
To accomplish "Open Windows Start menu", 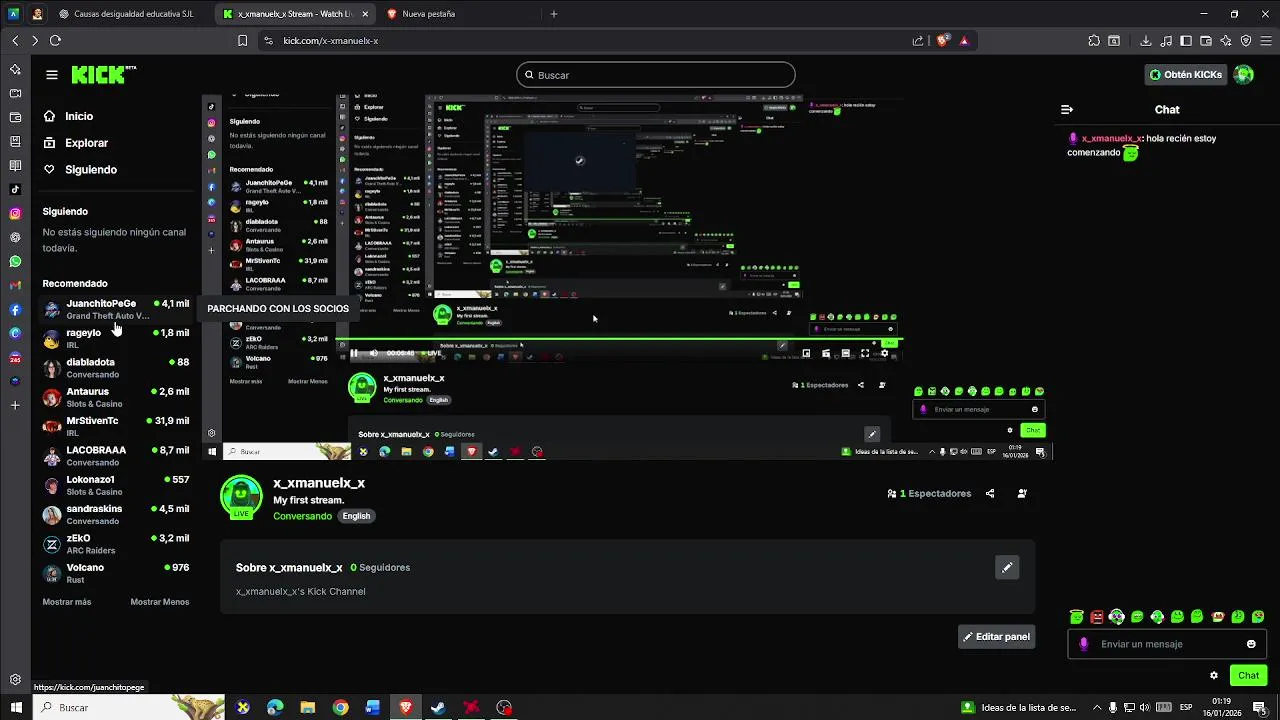I will 16,707.
